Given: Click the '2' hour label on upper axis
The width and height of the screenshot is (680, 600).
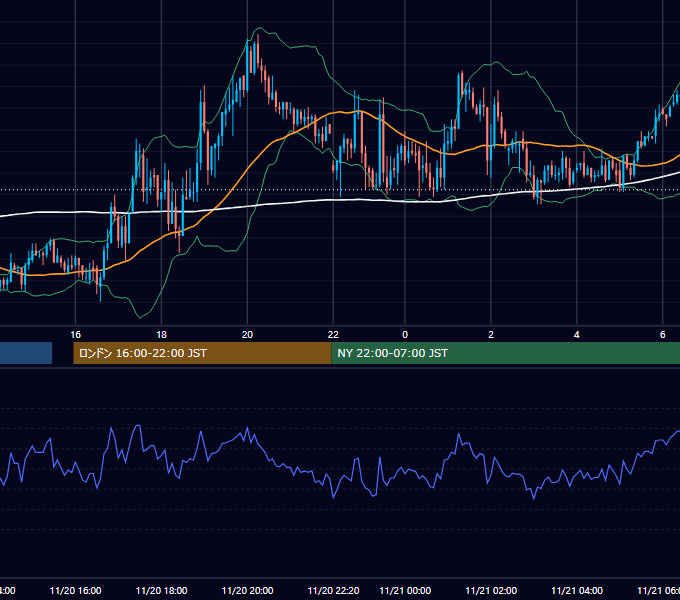Looking at the screenshot, I should (x=491, y=335).
